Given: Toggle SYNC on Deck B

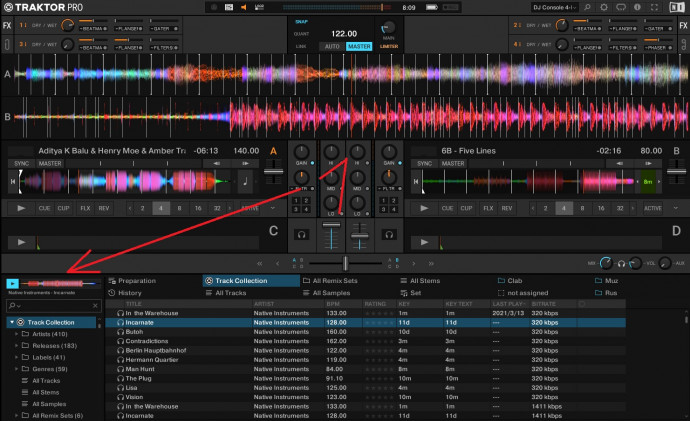Looking at the screenshot, I should [x=424, y=163].
